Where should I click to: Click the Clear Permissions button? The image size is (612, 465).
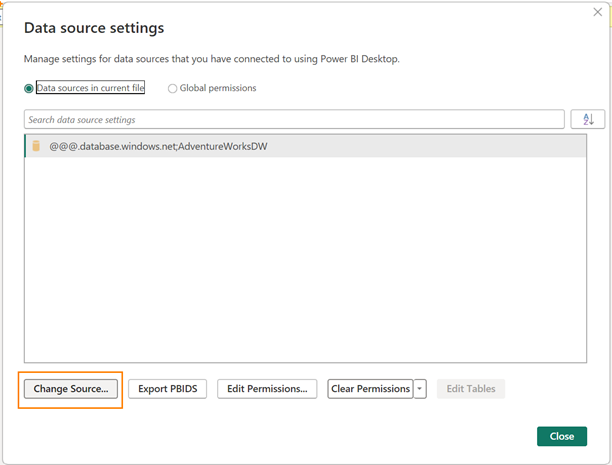click(370, 389)
